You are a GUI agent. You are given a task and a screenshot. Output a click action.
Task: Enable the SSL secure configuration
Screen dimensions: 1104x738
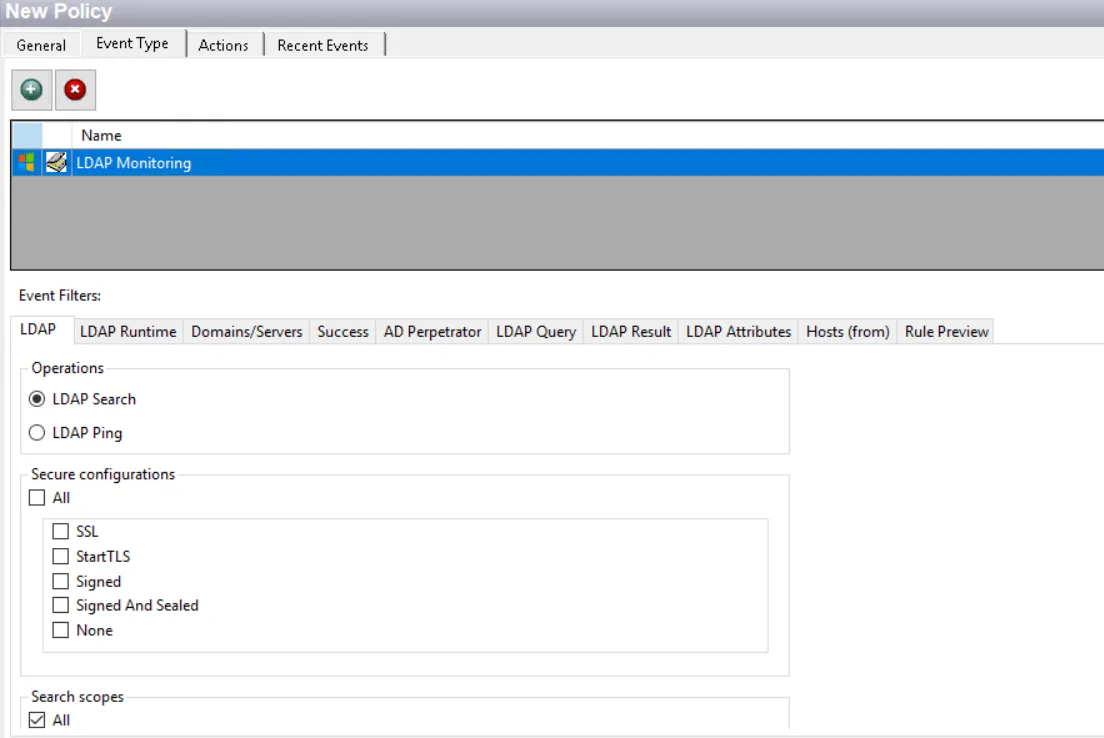tap(61, 531)
